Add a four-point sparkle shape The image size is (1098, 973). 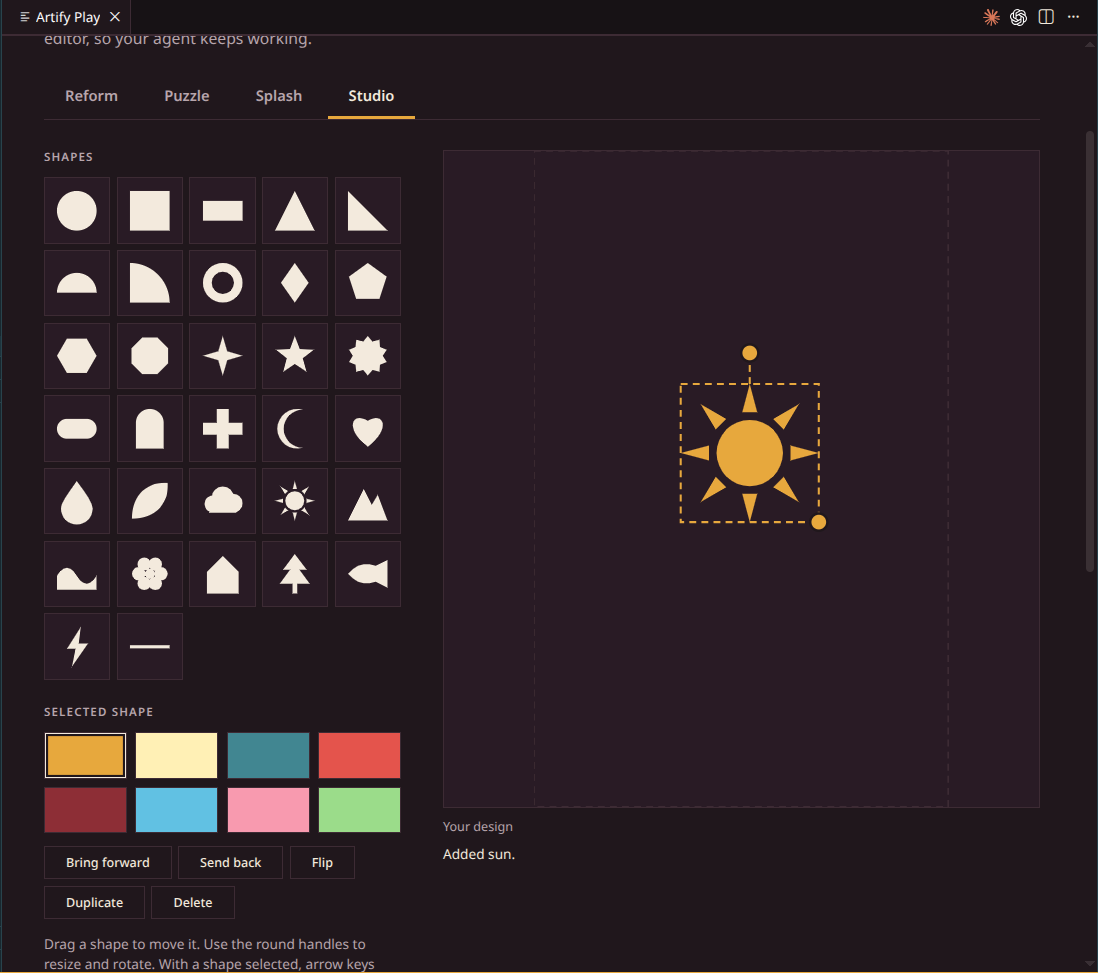point(223,356)
